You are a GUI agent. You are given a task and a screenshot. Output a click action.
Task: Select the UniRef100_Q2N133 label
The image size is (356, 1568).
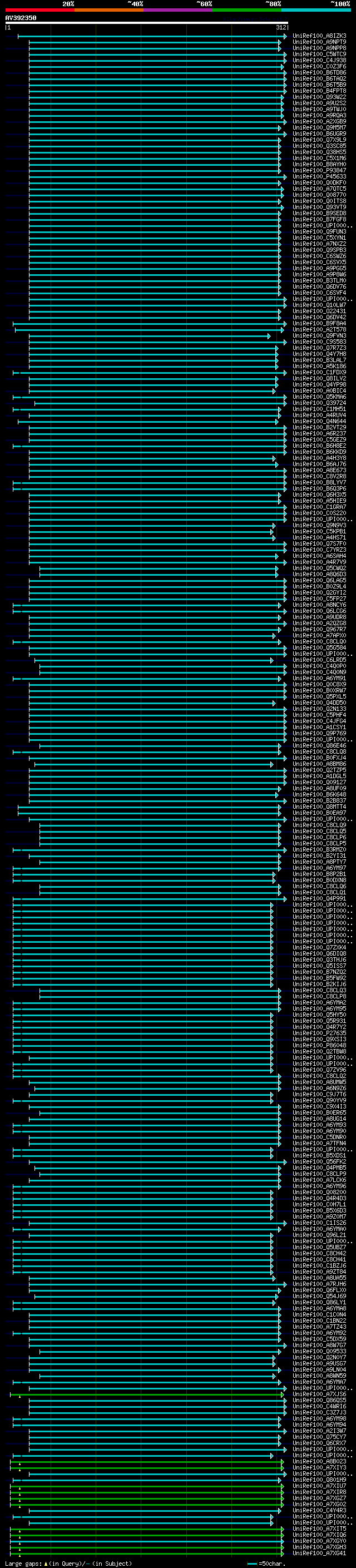click(x=319, y=709)
